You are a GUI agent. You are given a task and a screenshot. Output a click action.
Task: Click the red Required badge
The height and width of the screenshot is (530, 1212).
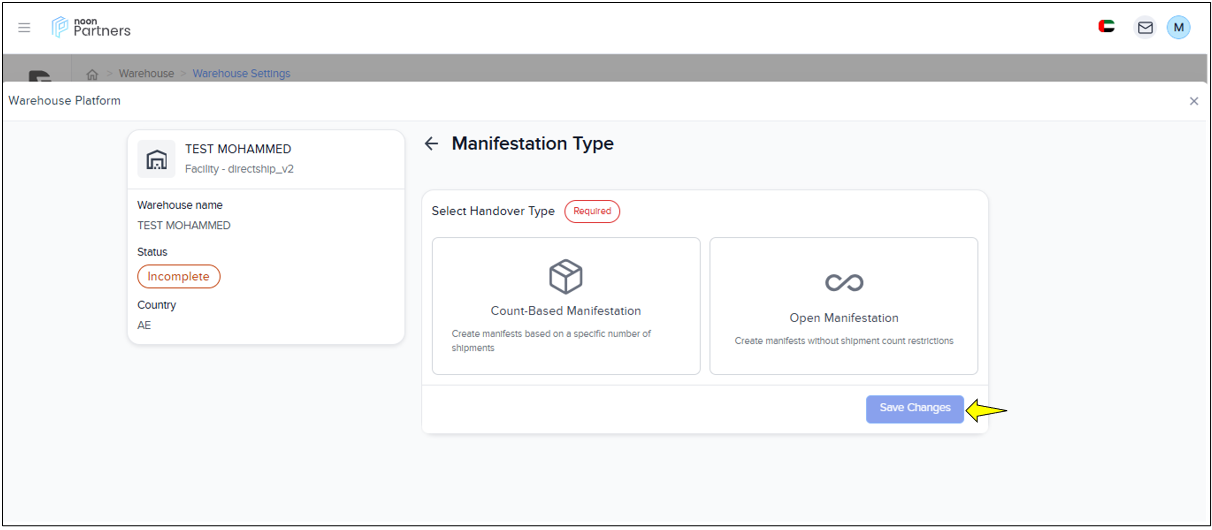[592, 212]
